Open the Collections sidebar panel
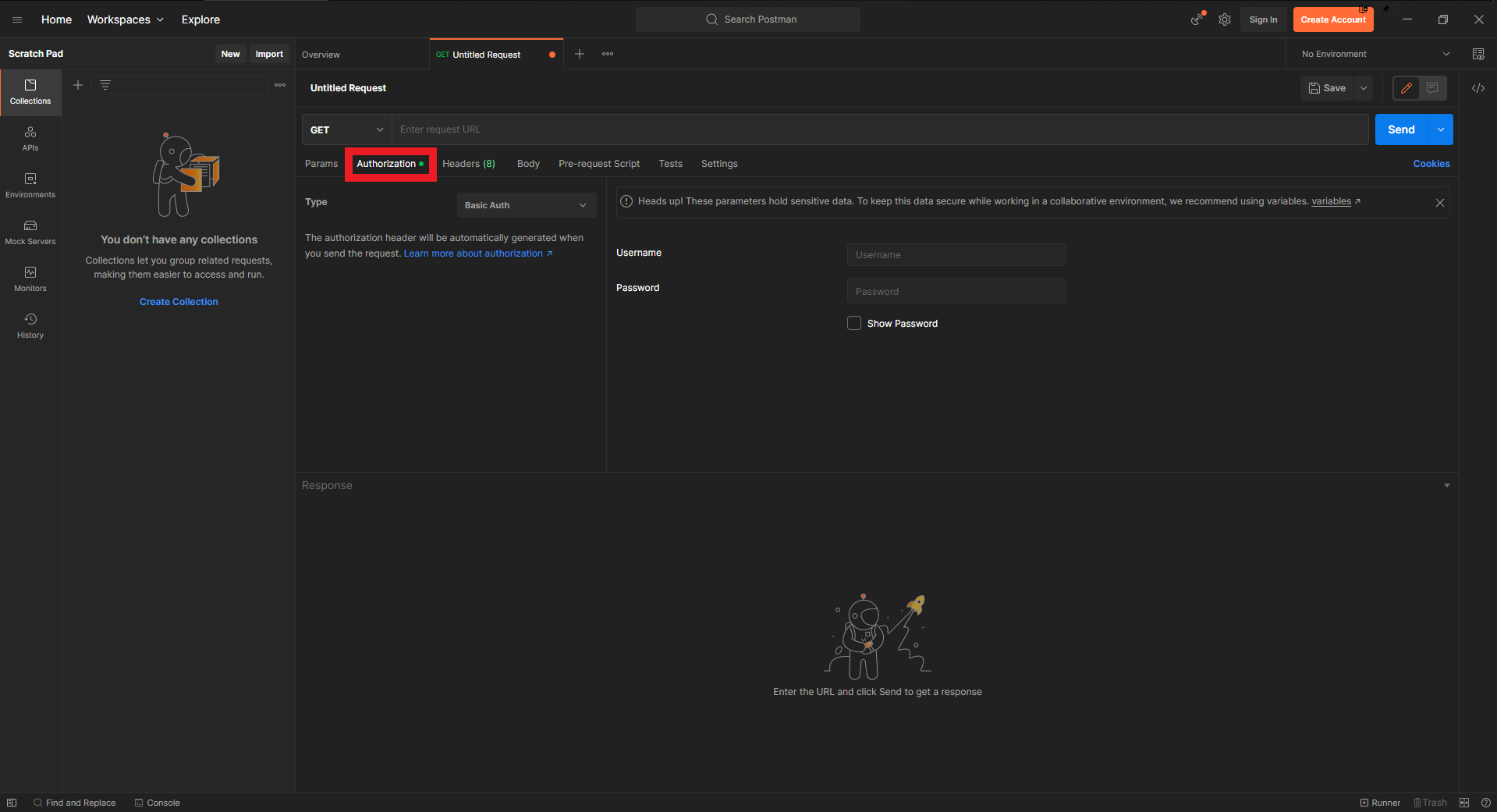1497x812 pixels. [x=30, y=91]
